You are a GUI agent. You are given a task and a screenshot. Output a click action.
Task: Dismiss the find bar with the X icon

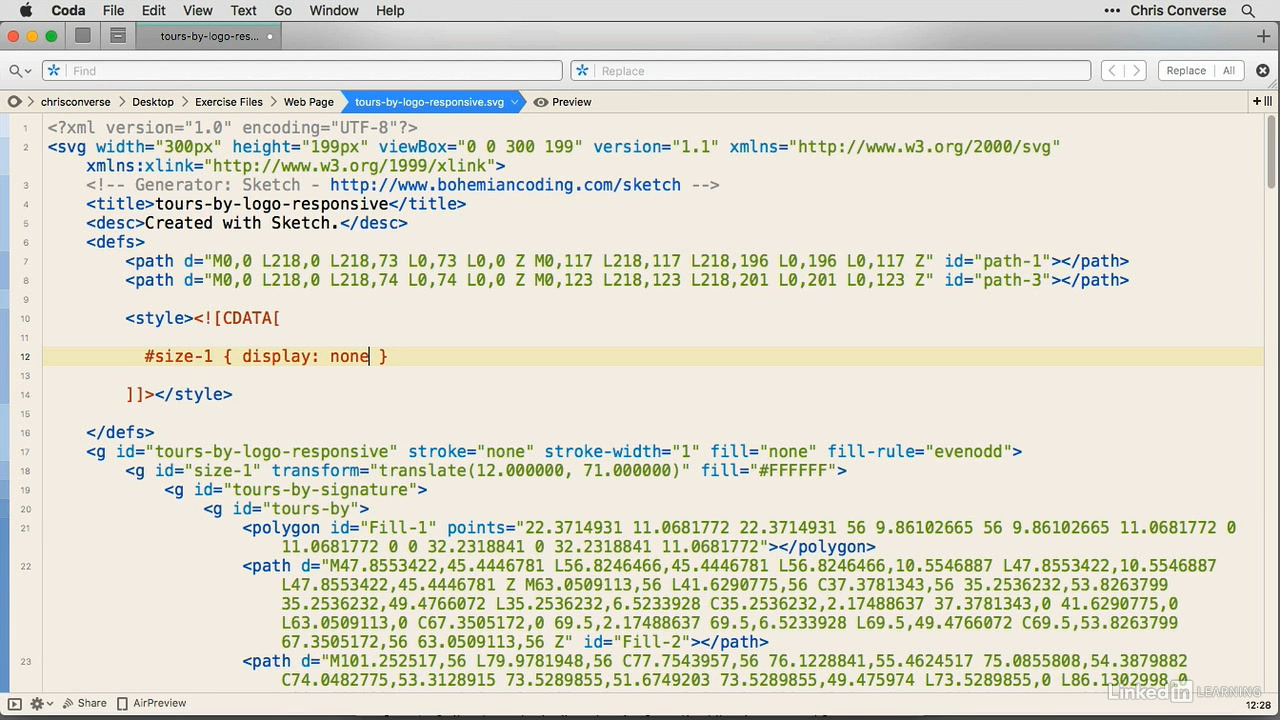point(1263,70)
